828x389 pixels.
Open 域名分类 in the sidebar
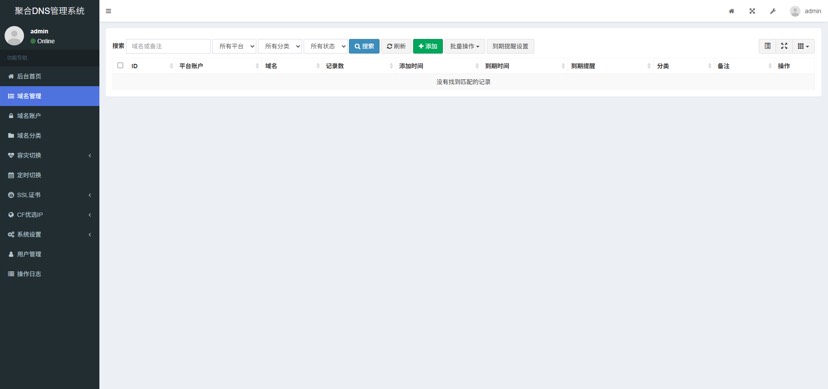coord(50,136)
